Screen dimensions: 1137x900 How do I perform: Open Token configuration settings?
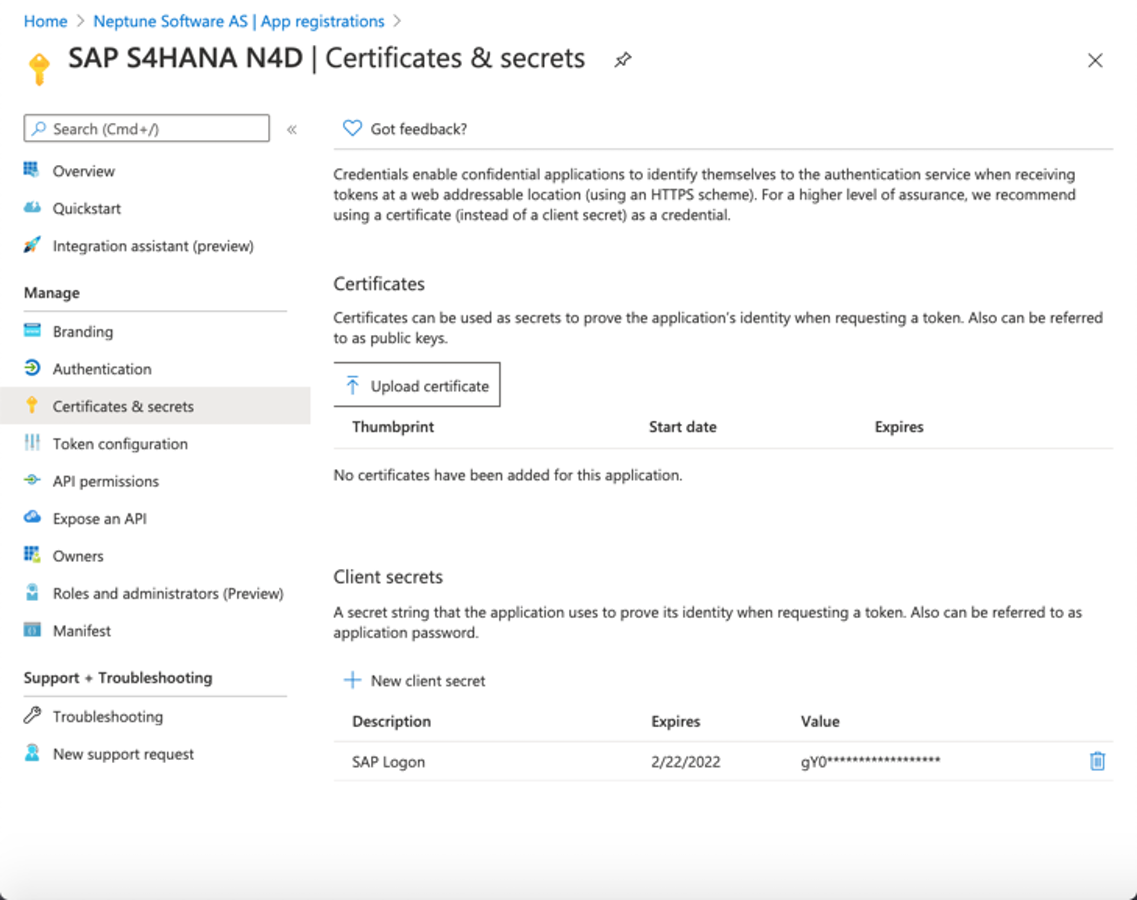tap(120, 444)
